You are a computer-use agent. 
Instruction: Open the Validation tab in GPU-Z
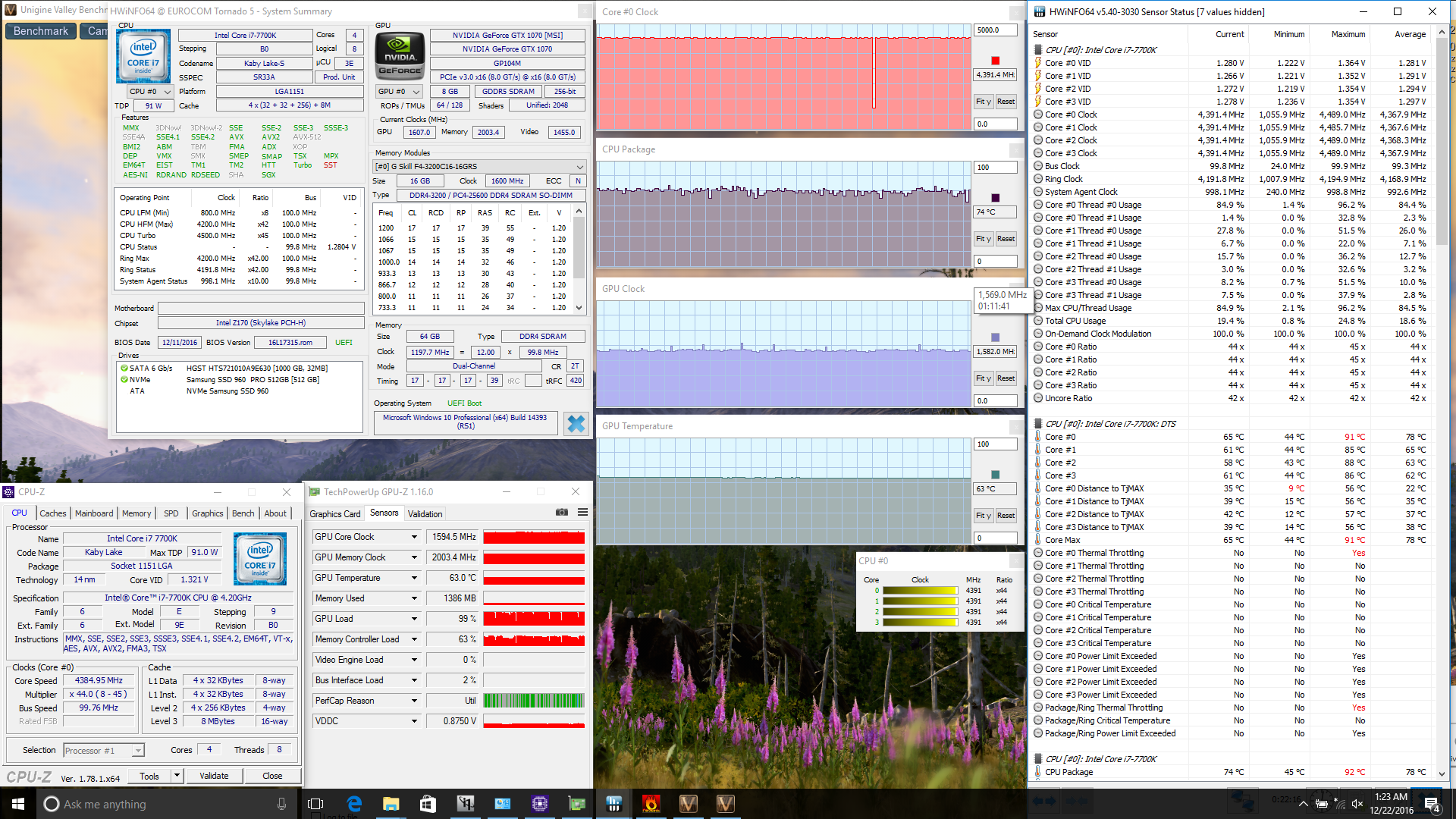click(425, 514)
